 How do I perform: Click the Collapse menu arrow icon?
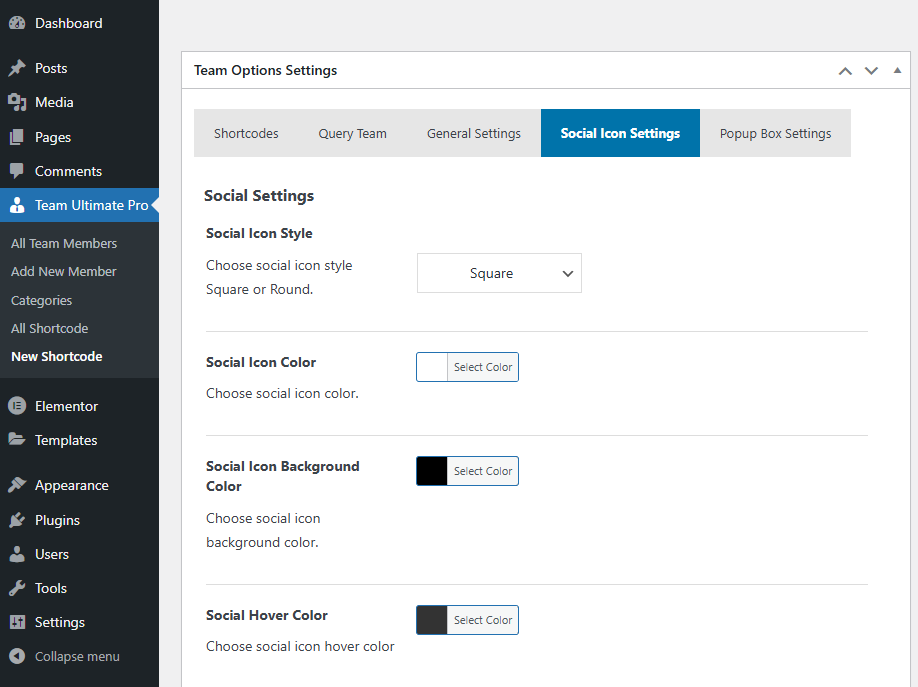(17, 656)
